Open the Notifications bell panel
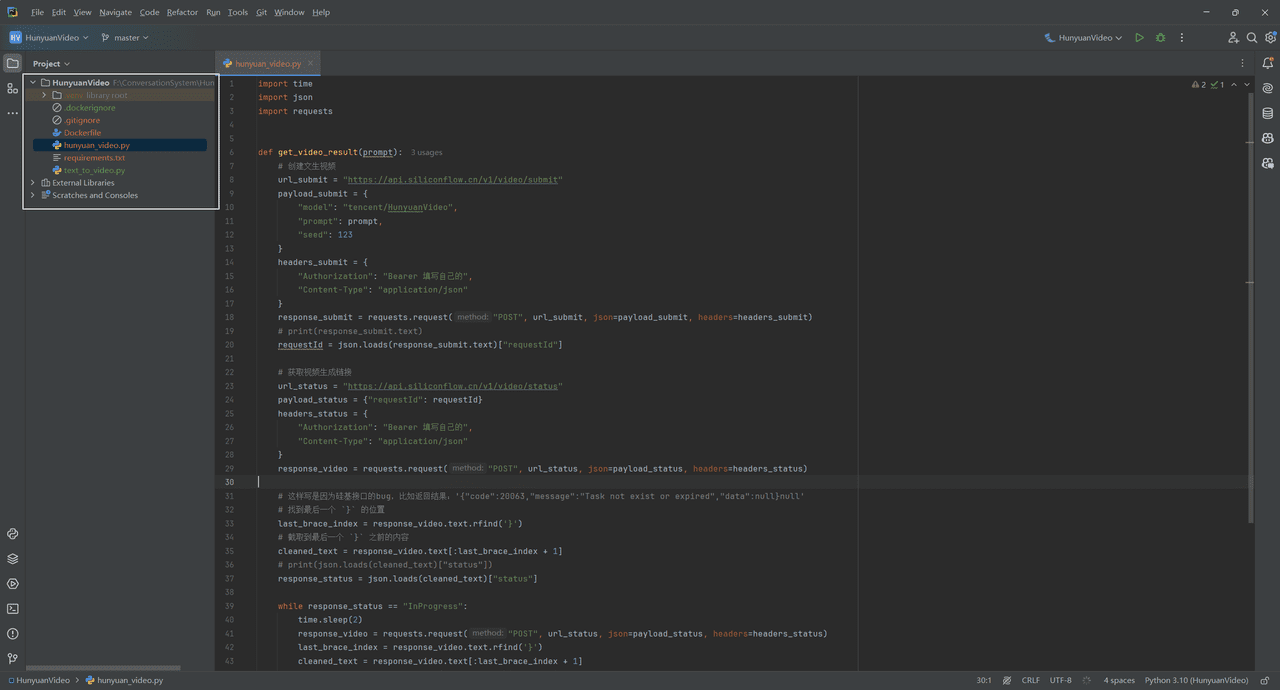The height and width of the screenshot is (690, 1280). 1268,63
